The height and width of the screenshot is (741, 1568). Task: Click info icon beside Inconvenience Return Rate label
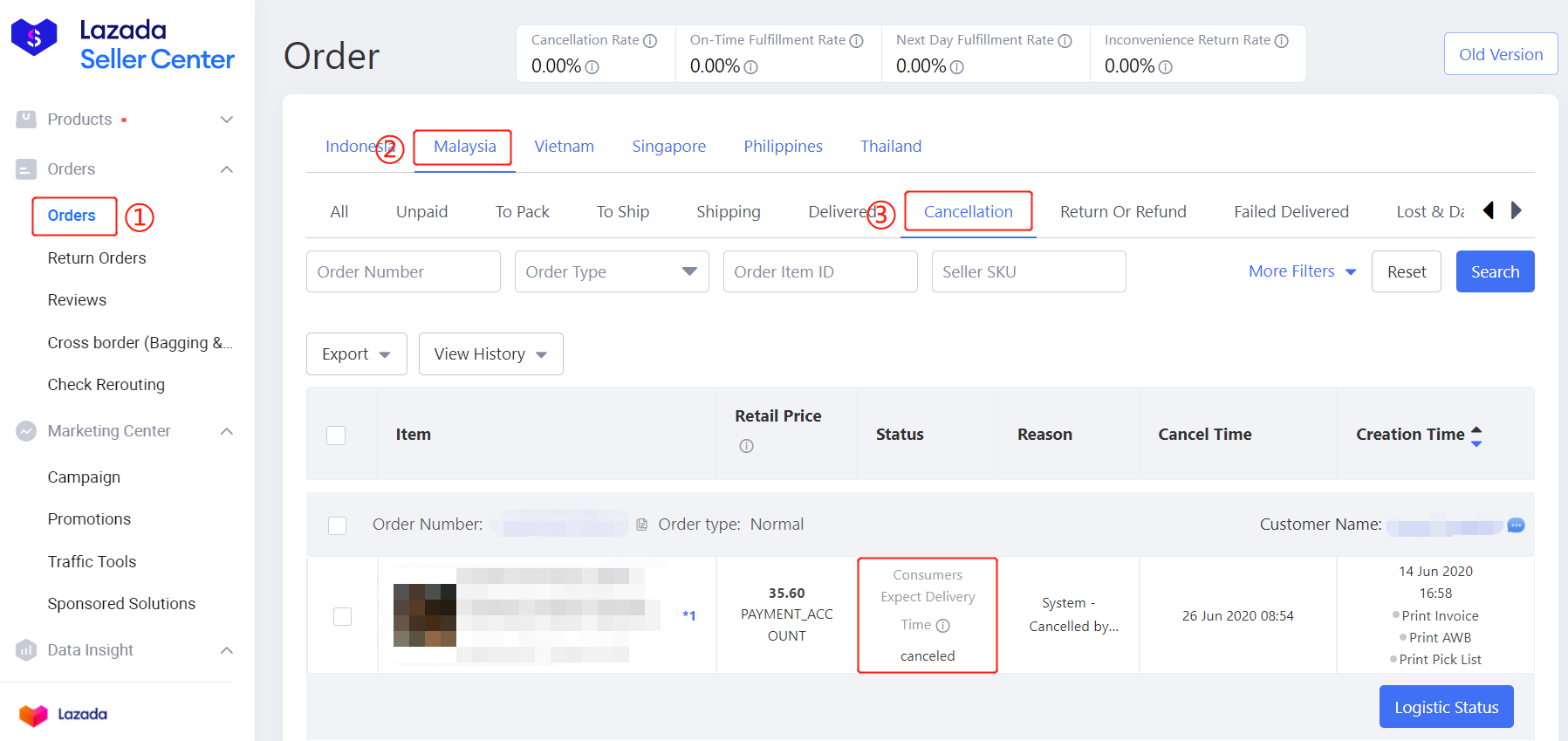[1282, 41]
